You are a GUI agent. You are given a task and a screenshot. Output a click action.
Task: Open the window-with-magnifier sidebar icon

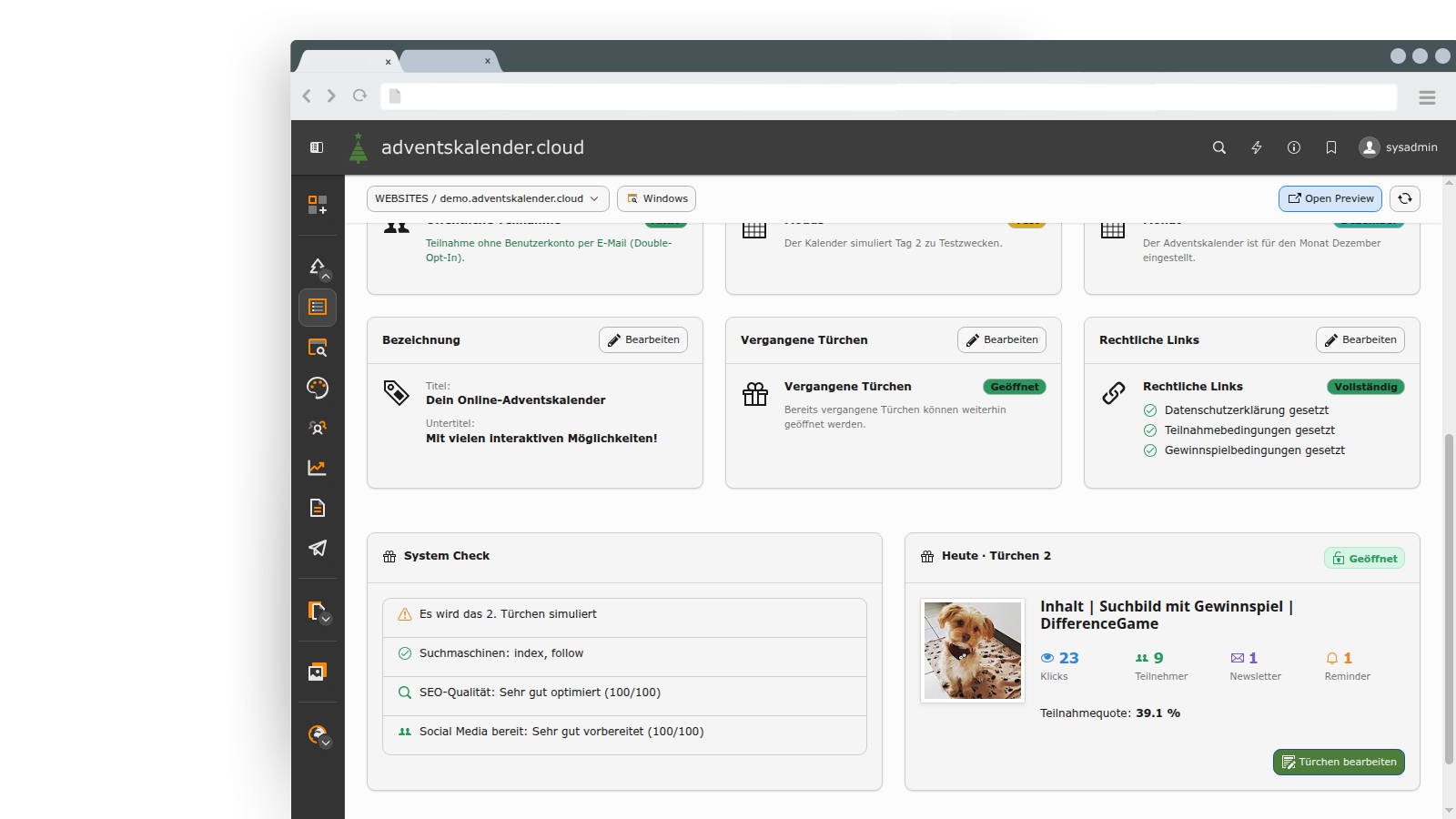[x=318, y=348]
